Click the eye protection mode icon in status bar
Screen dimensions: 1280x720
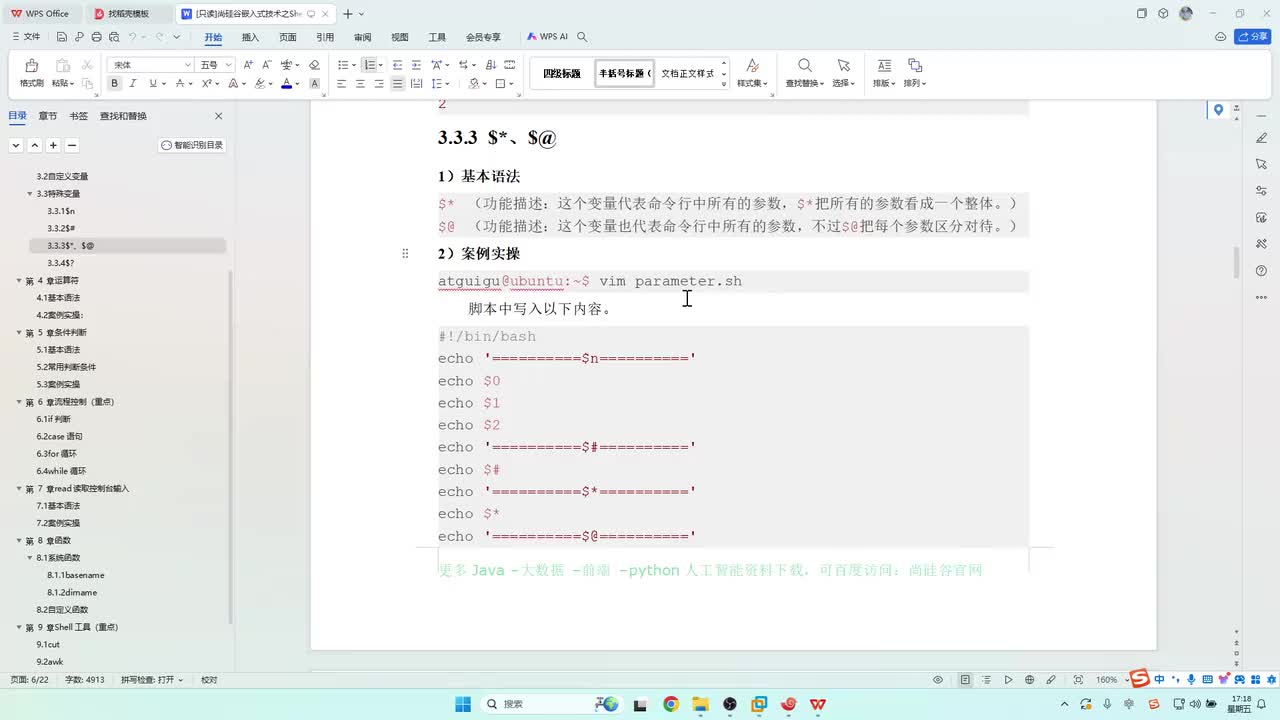pos(938,680)
